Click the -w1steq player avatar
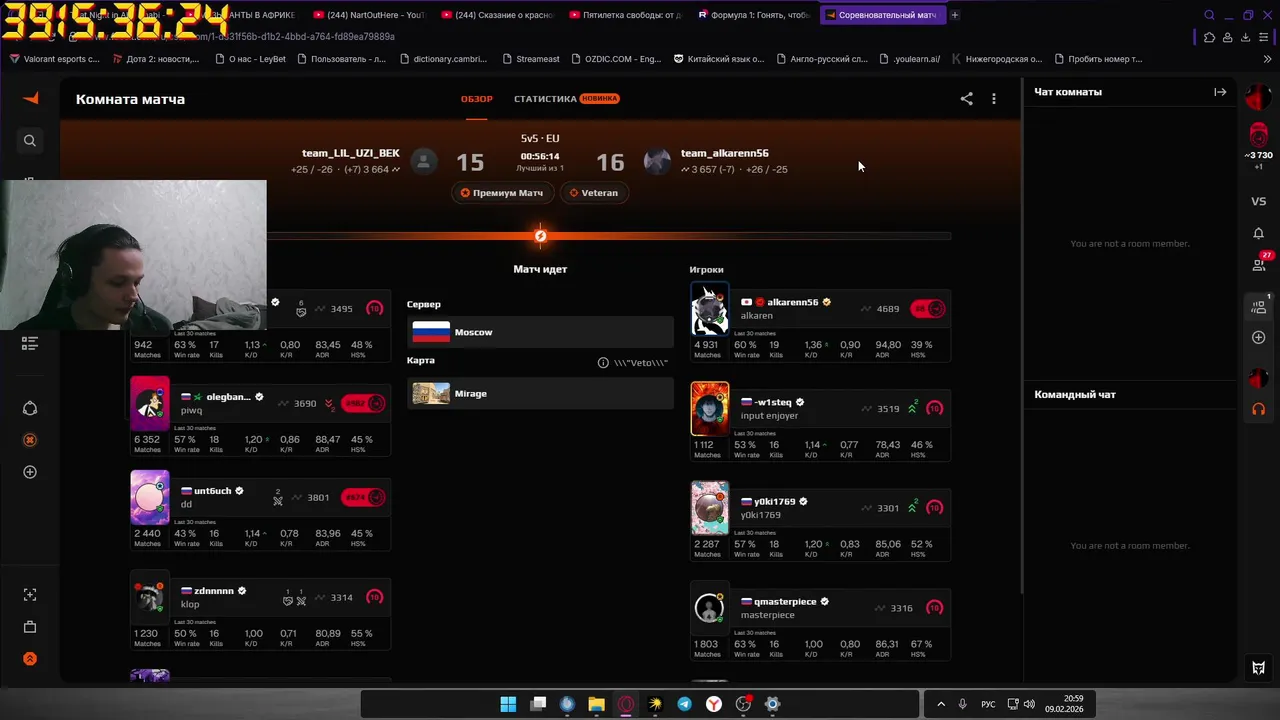Image resolution: width=1280 pixels, height=720 pixels. 710,409
